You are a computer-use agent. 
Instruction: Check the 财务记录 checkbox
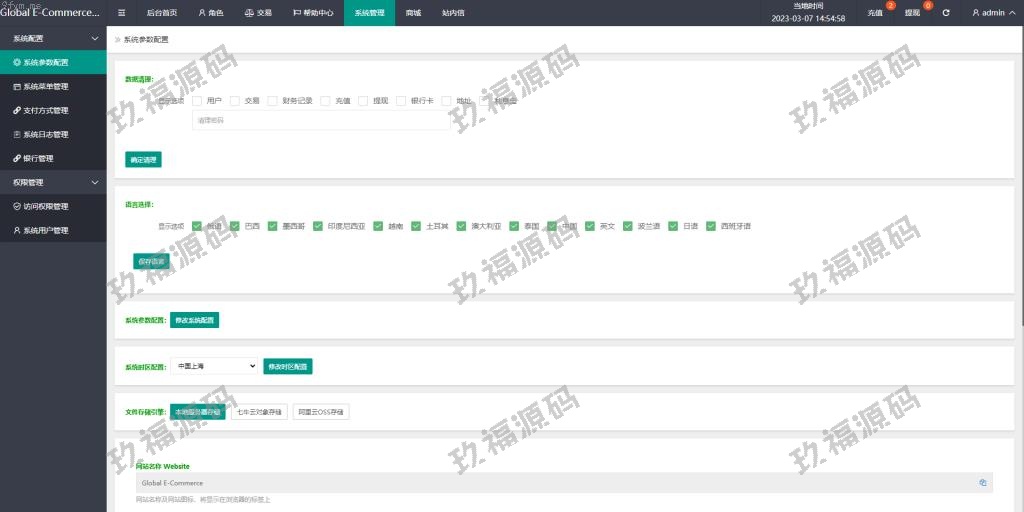click(272, 101)
